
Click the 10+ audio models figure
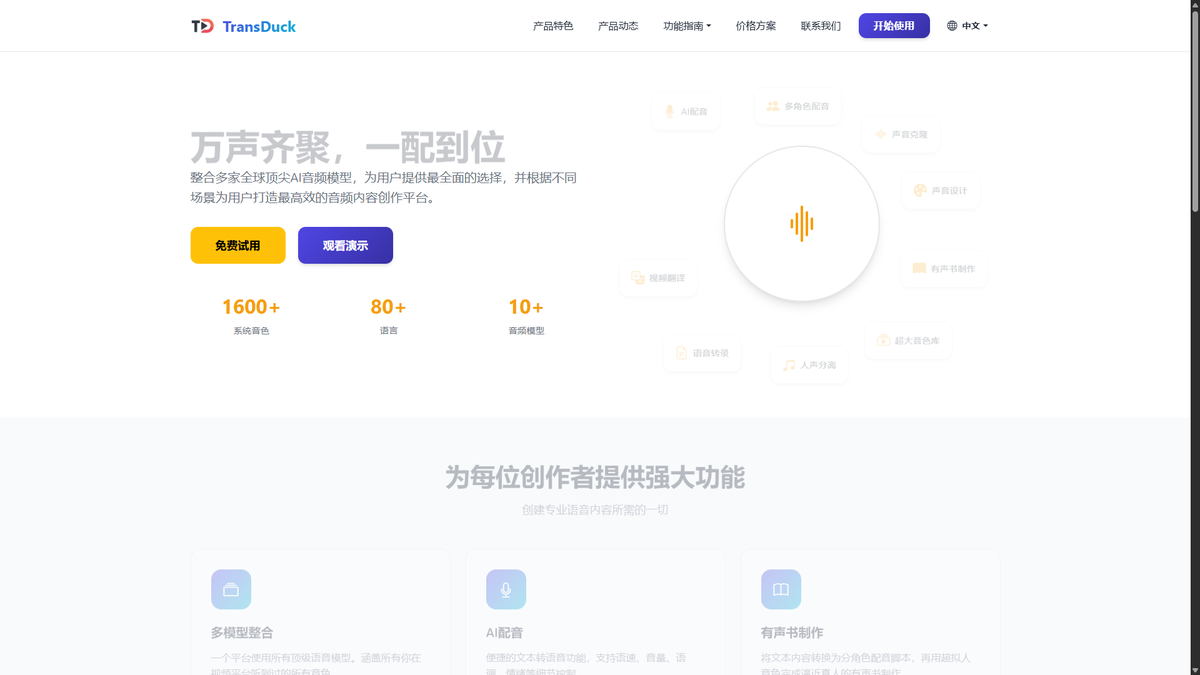526,307
